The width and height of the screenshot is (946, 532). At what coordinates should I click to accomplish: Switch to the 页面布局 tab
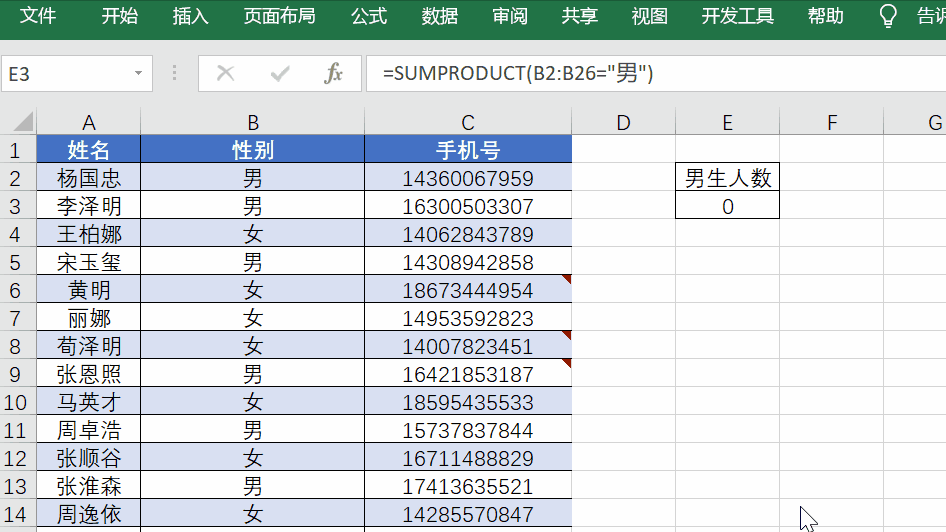click(x=279, y=16)
